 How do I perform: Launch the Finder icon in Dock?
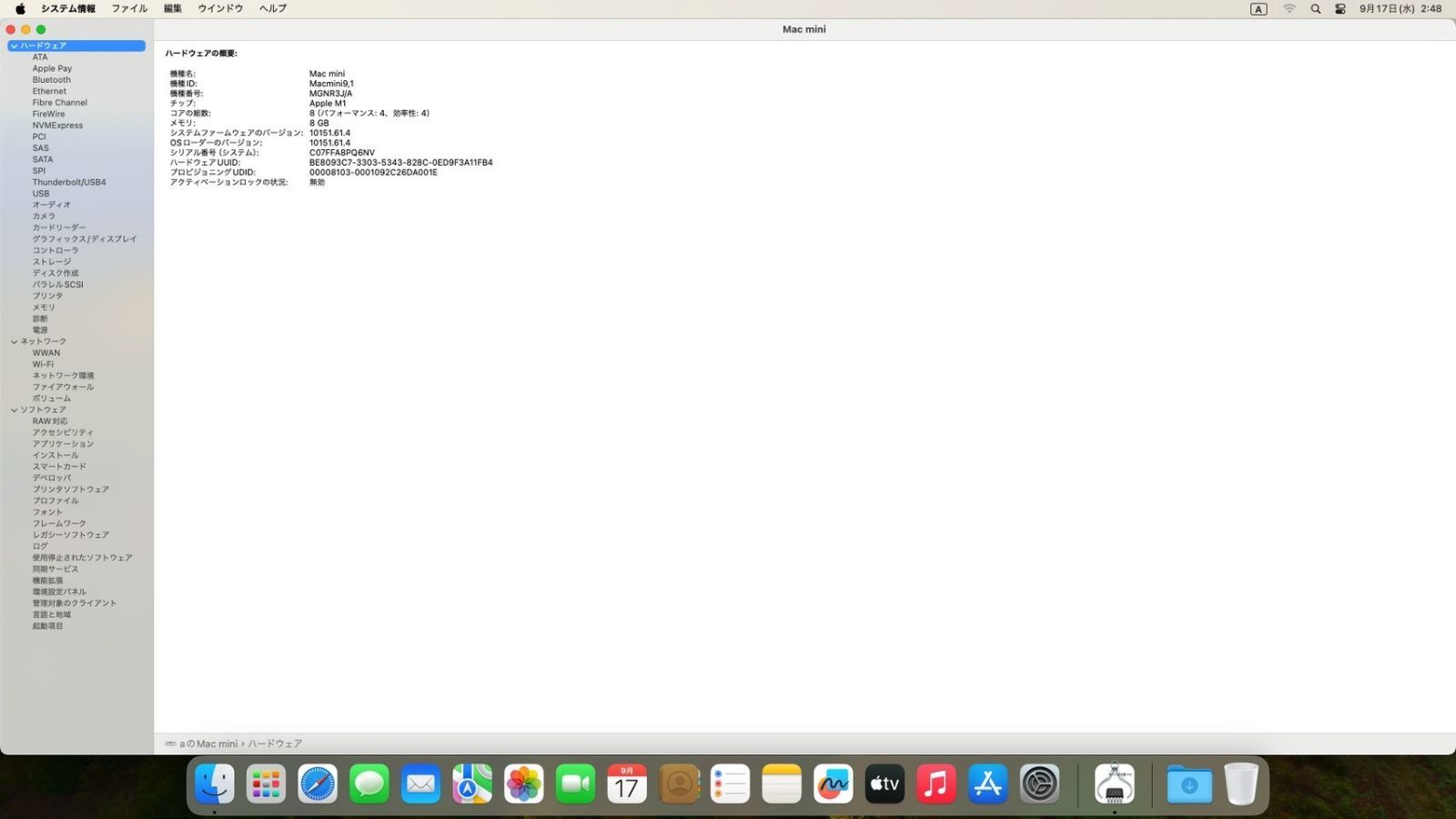215,784
